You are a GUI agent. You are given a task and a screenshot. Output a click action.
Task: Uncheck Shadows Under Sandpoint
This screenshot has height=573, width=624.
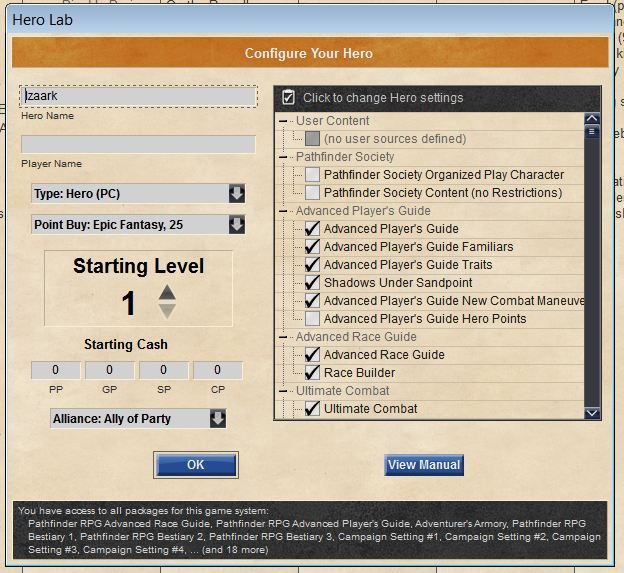(312, 283)
